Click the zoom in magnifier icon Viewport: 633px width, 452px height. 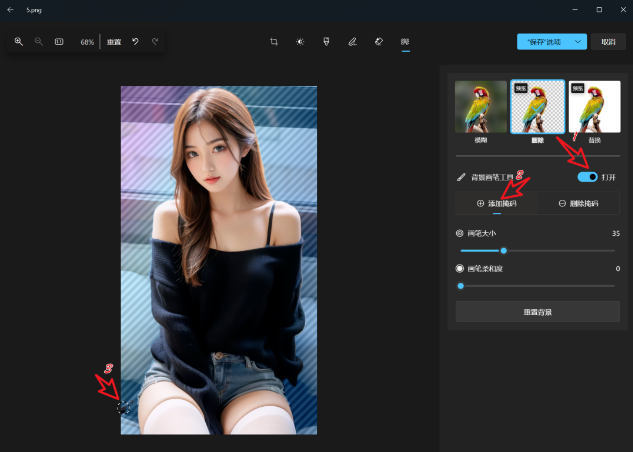(18, 42)
